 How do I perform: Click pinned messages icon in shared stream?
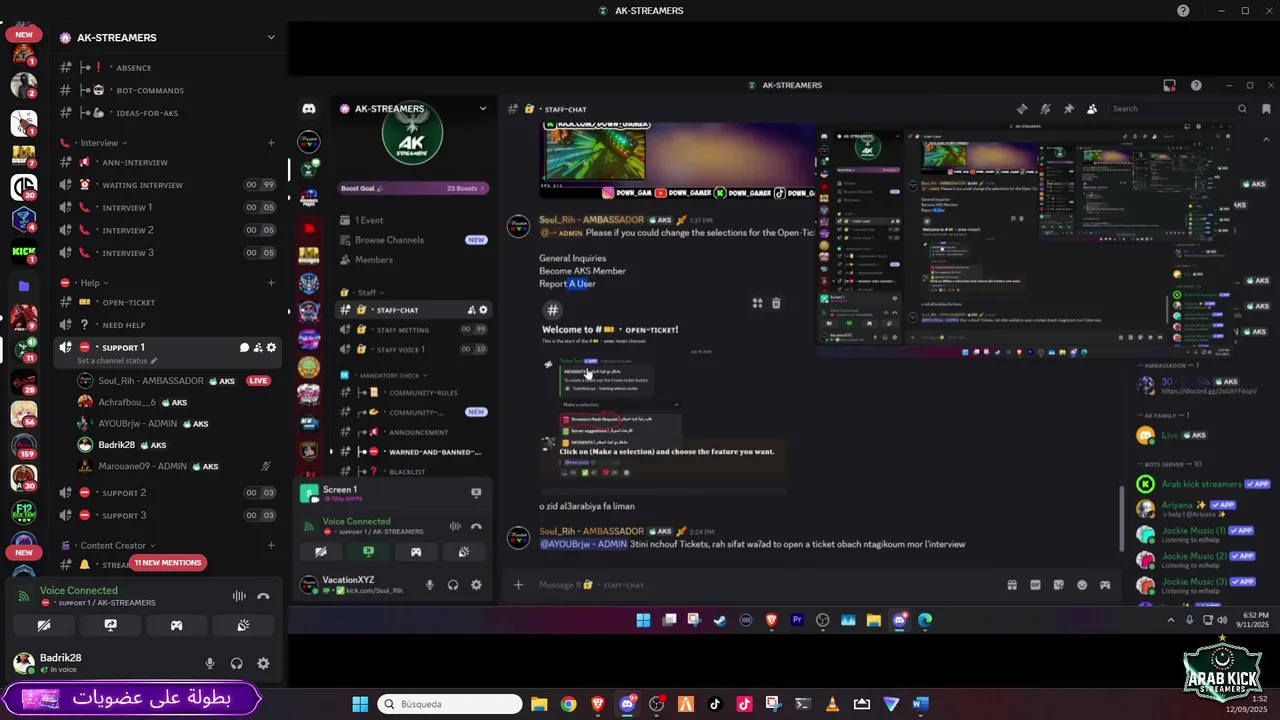(x=1069, y=109)
